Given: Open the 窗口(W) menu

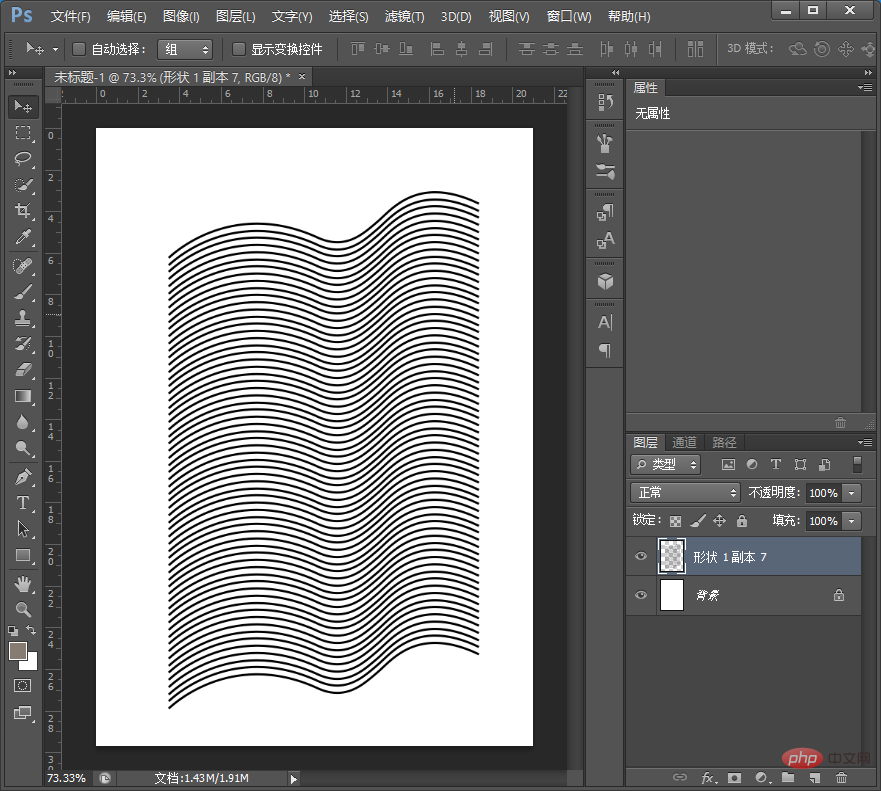Looking at the screenshot, I should click(569, 16).
